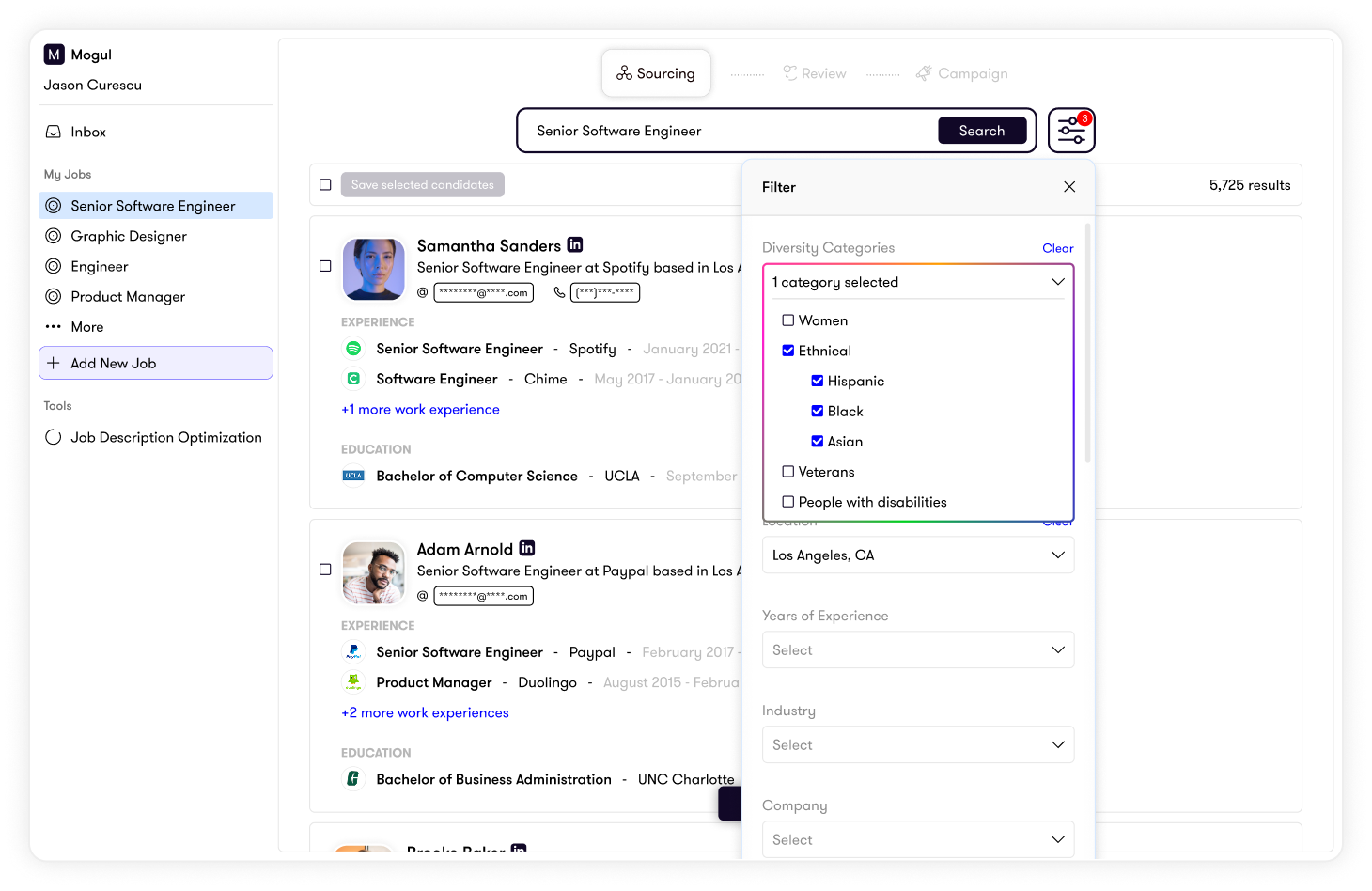Screen dimensions: 1372x891
Task: Open the Industry select dropdown
Action: 918,745
